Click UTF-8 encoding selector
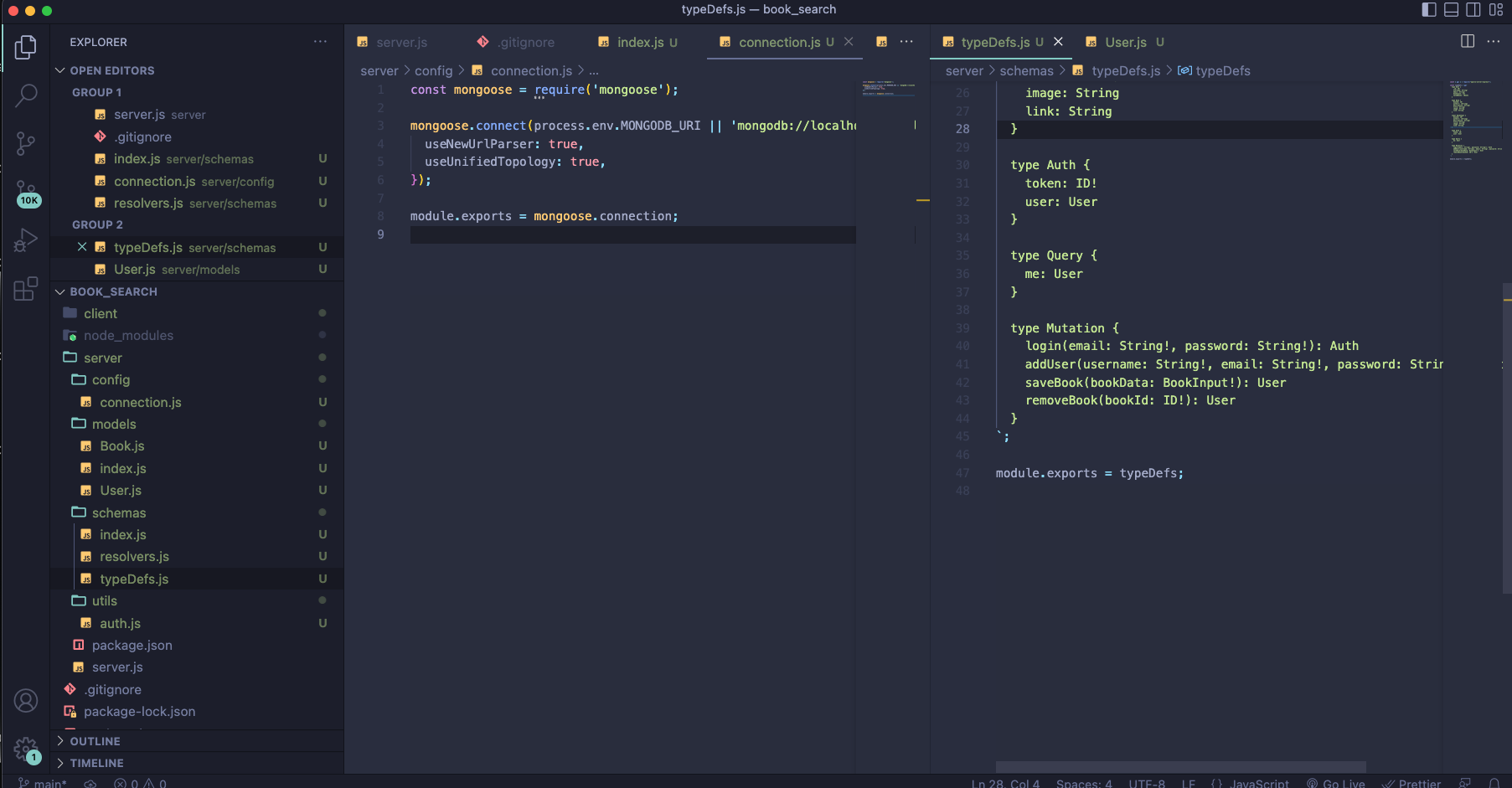Viewport: 1512px width, 788px height. pyautogui.click(x=1147, y=783)
